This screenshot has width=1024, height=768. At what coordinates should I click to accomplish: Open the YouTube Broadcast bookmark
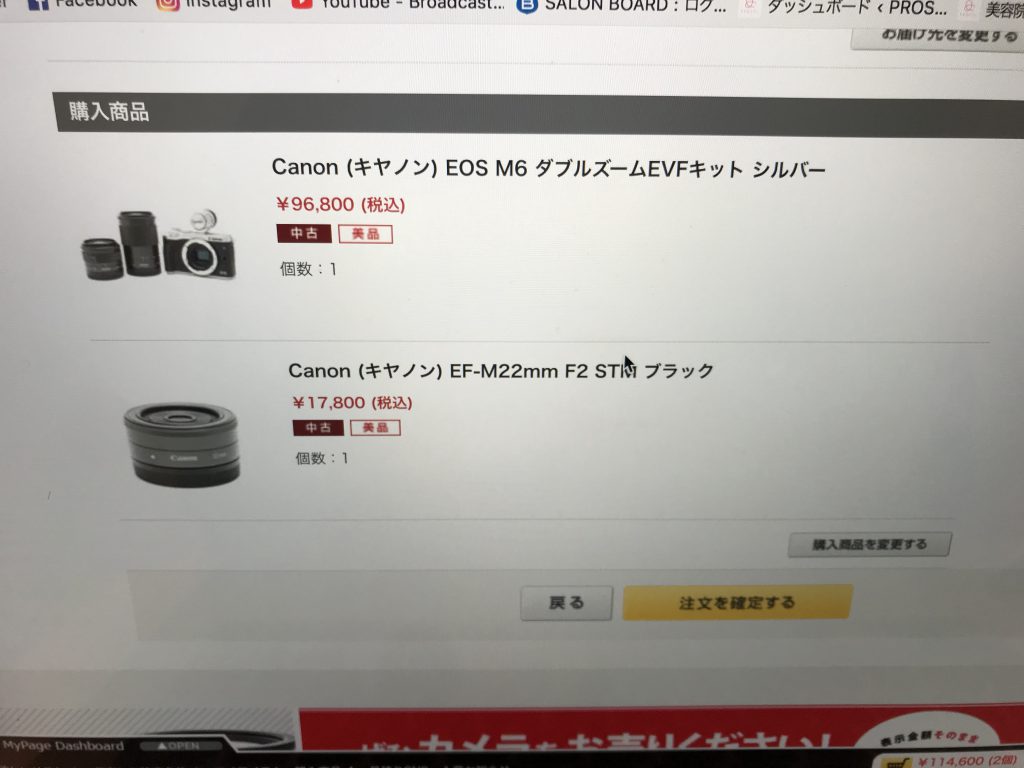coord(397,5)
